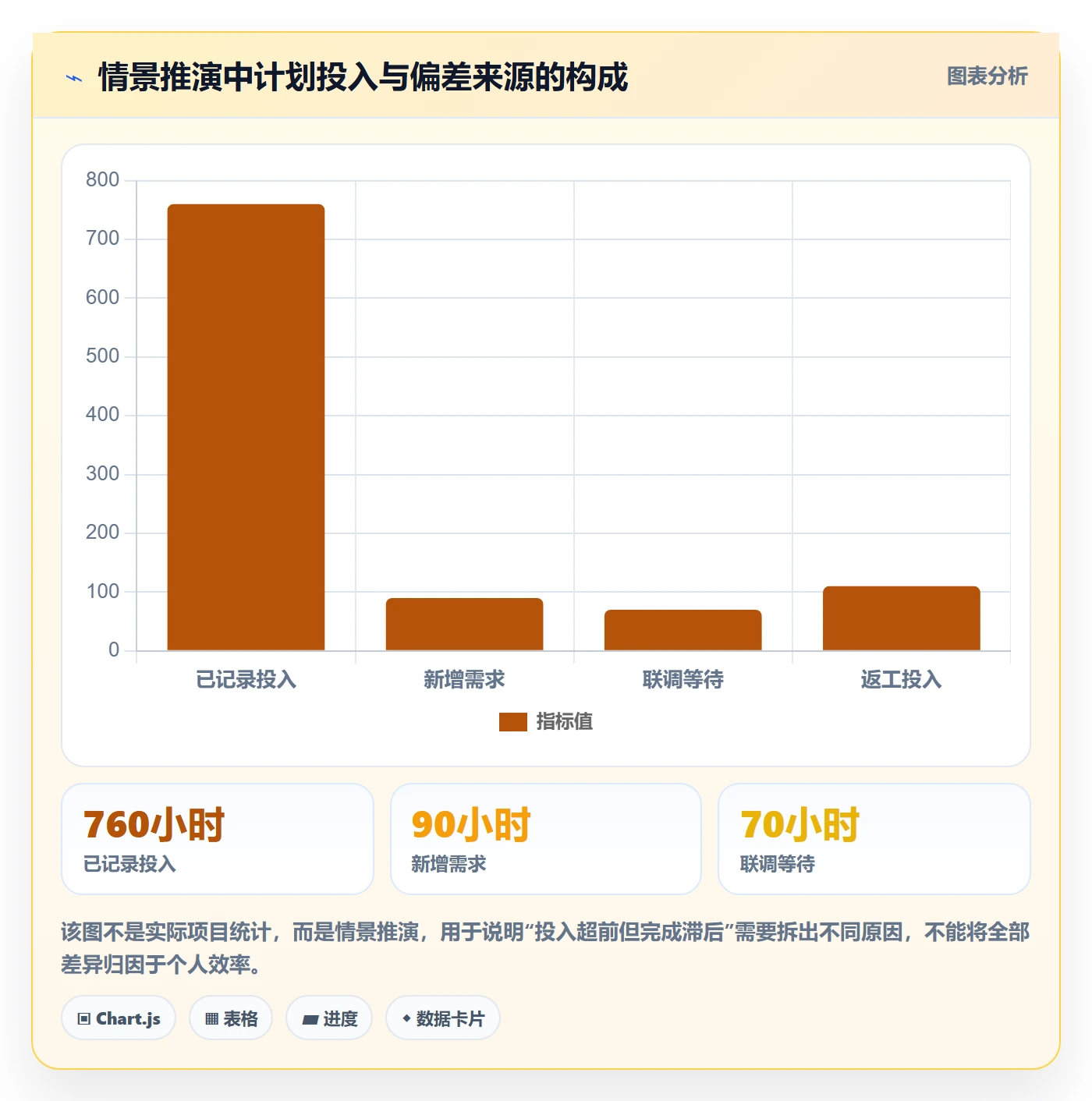Image resolution: width=1092 pixels, height=1101 pixels.
Task: Click the 图表分析 label in header
Action: coord(987,76)
